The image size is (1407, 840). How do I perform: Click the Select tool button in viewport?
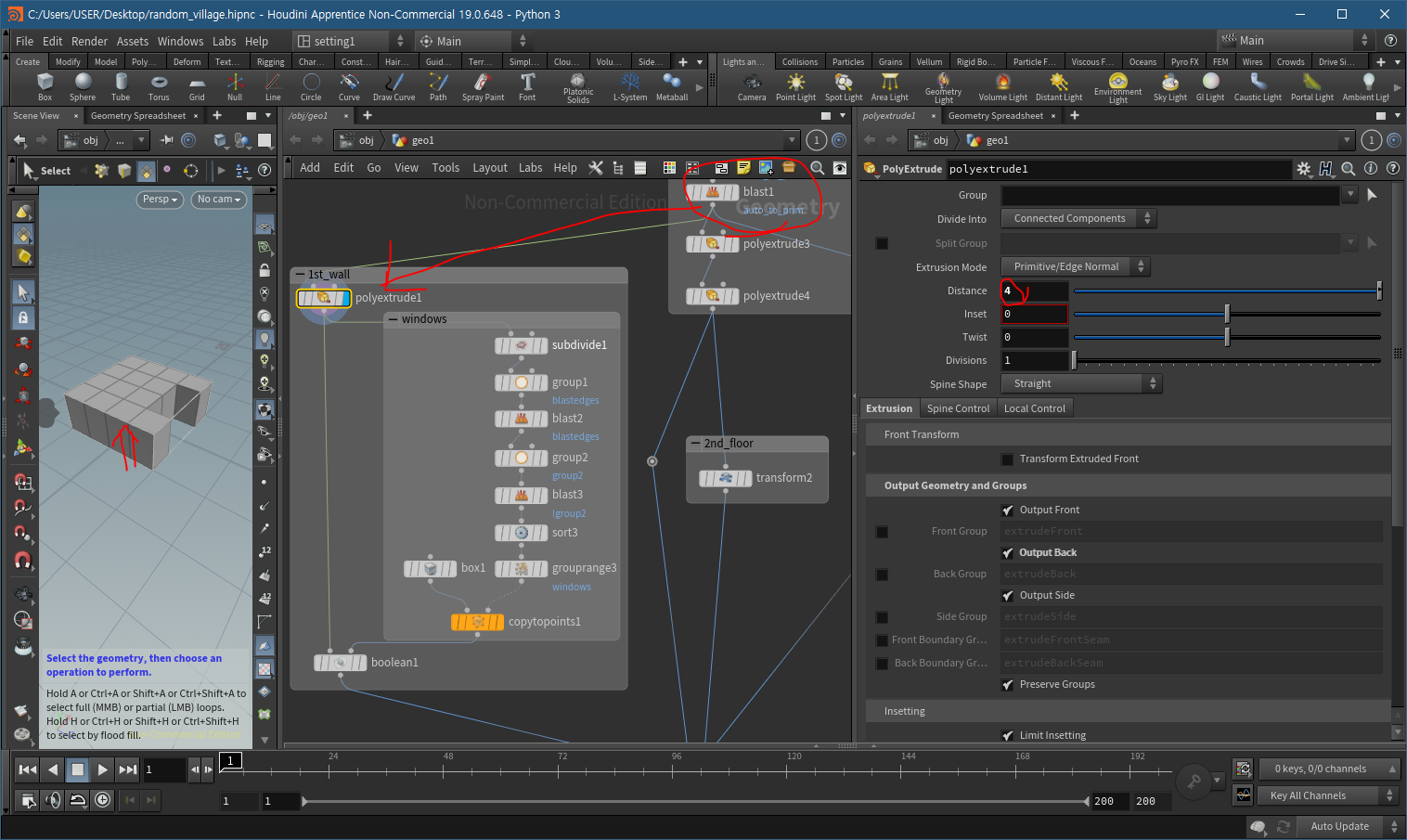click(x=46, y=171)
